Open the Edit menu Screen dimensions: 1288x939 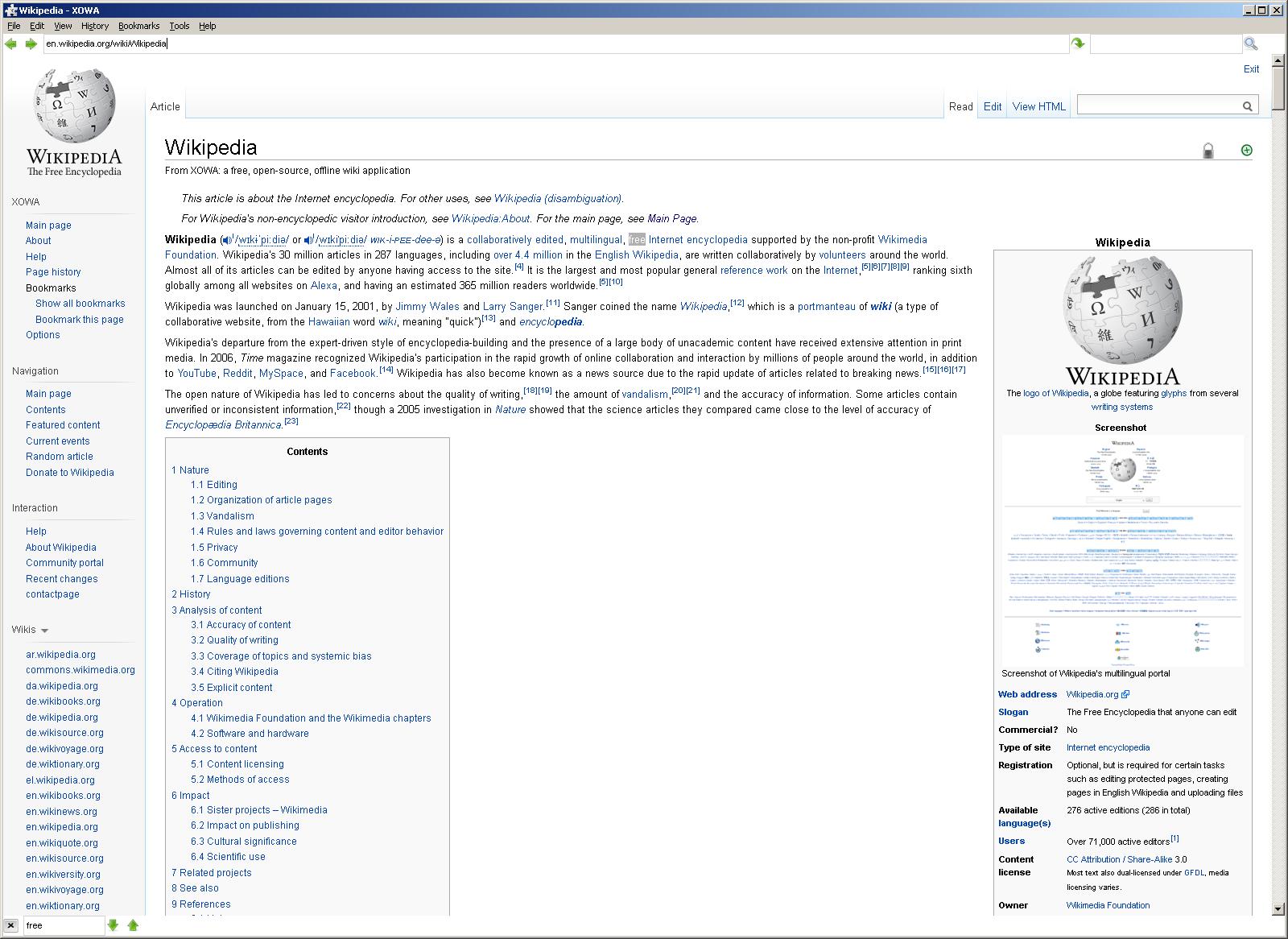point(37,26)
